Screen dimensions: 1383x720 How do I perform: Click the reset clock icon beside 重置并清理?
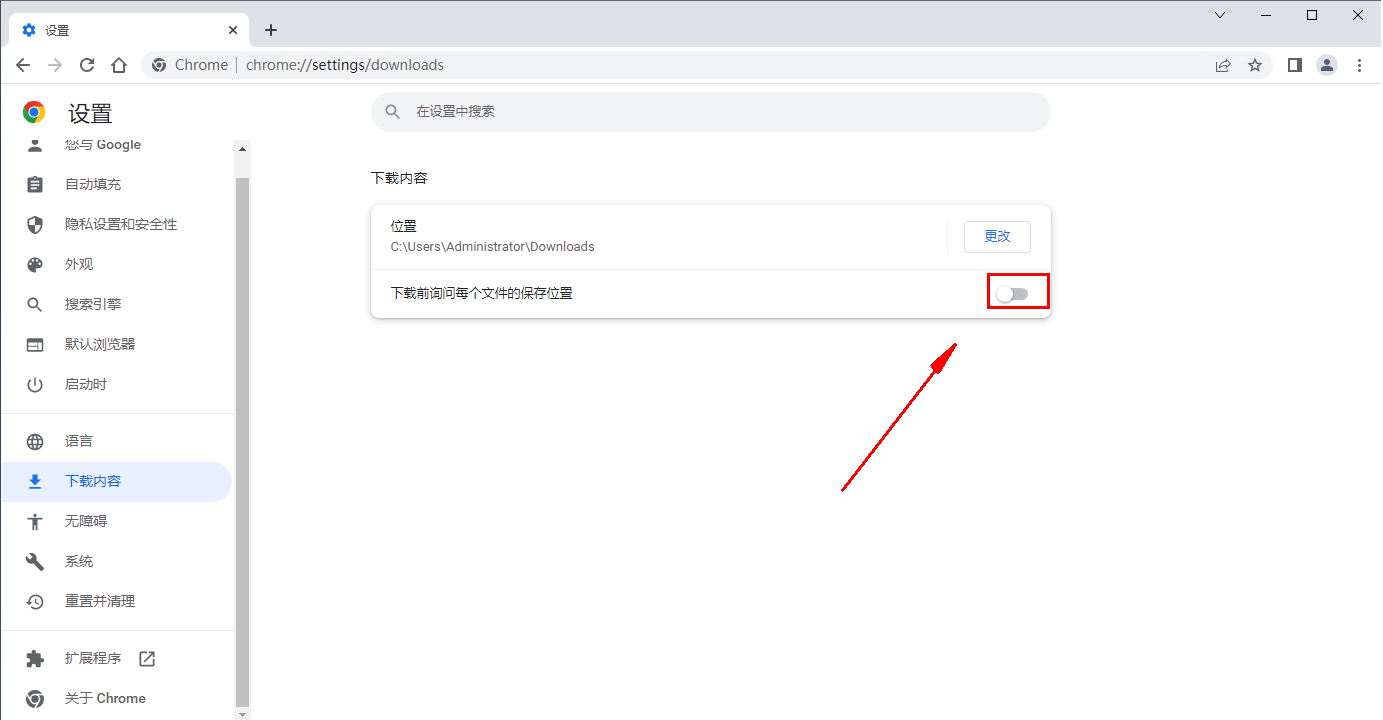point(35,602)
